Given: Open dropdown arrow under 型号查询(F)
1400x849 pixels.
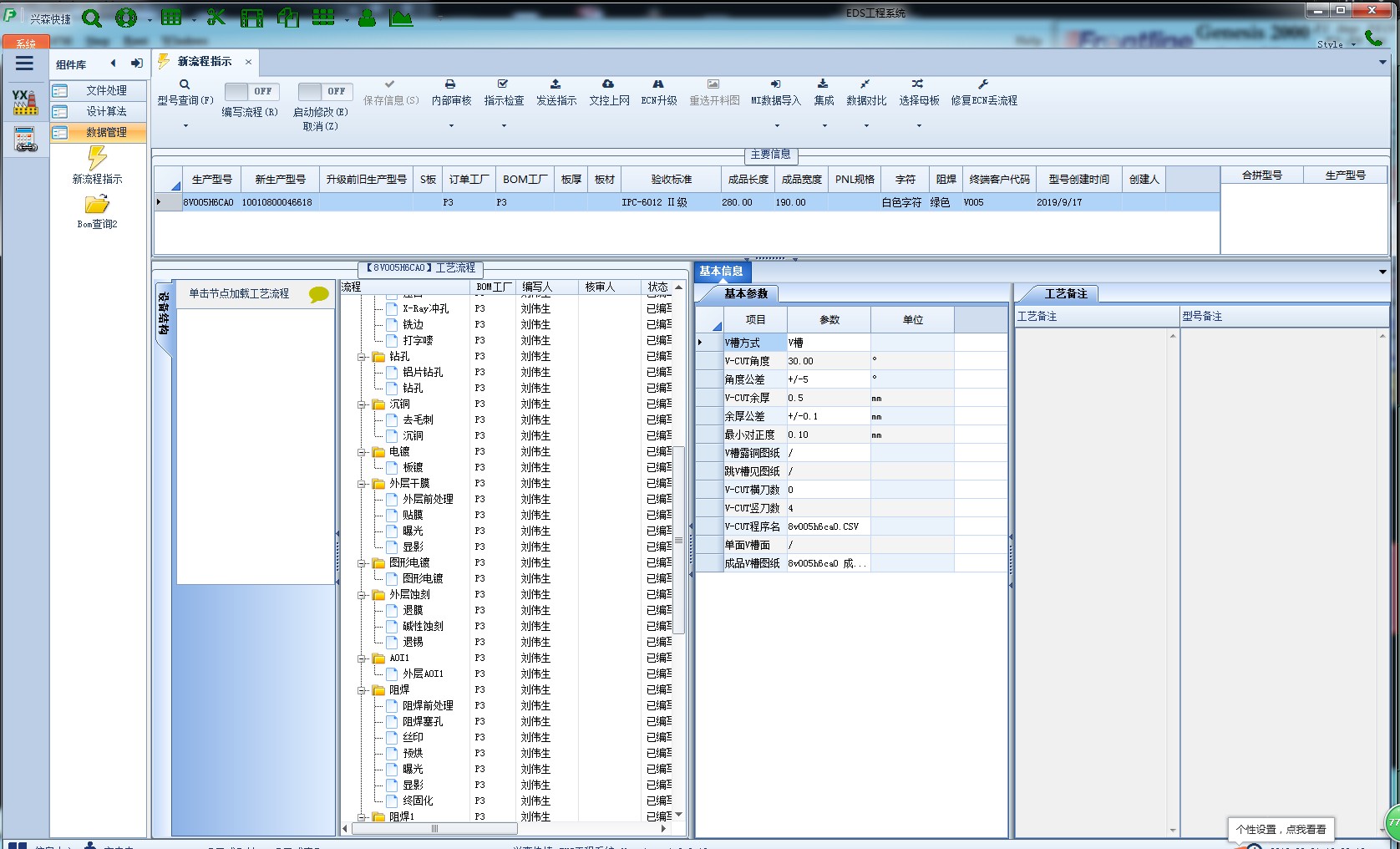Looking at the screenshot, I should (x=185, y=126).
